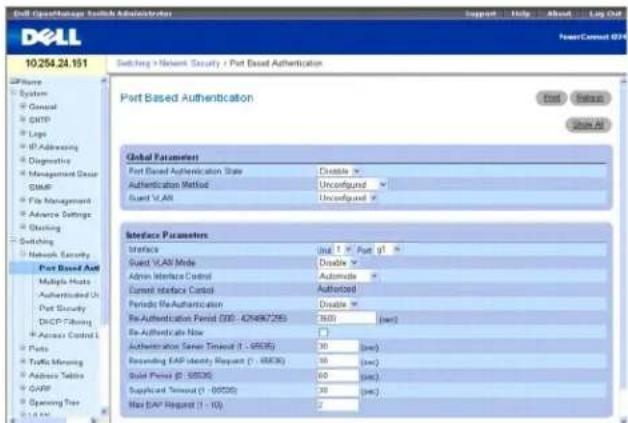Select Multiple Hosts tree item
Screen dimensions: 628x423
point(64,282)
